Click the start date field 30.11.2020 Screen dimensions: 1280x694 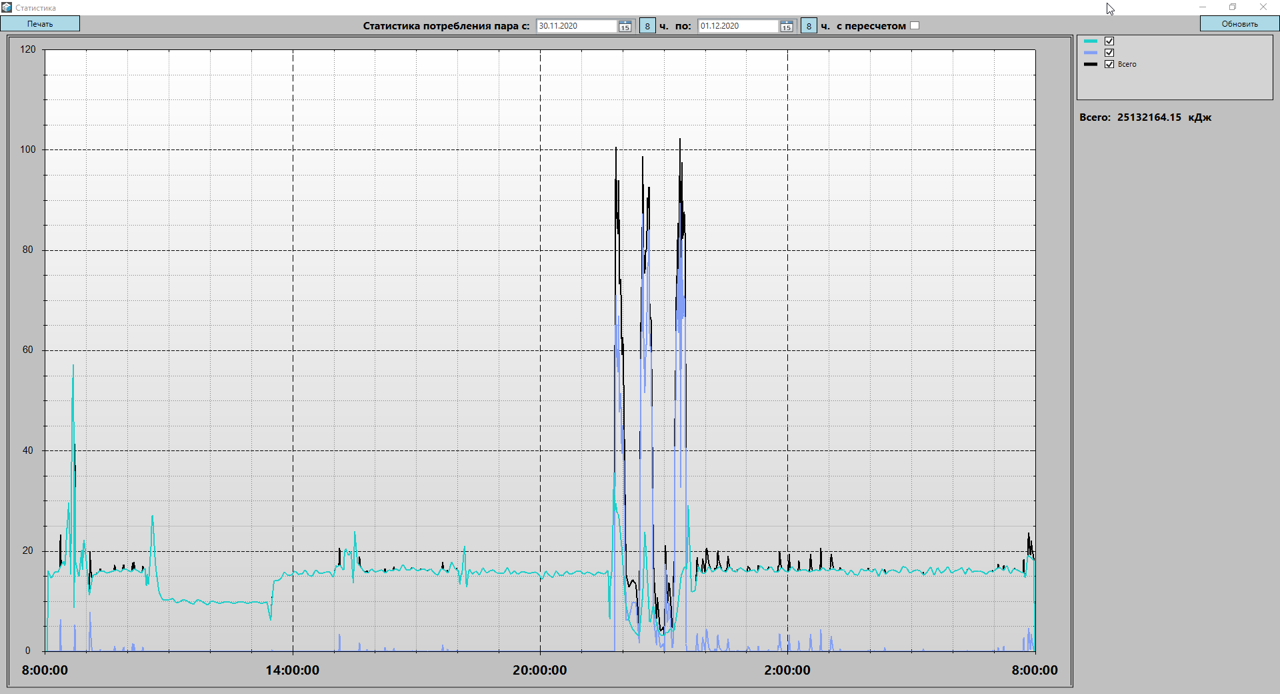tap(576, 26)
